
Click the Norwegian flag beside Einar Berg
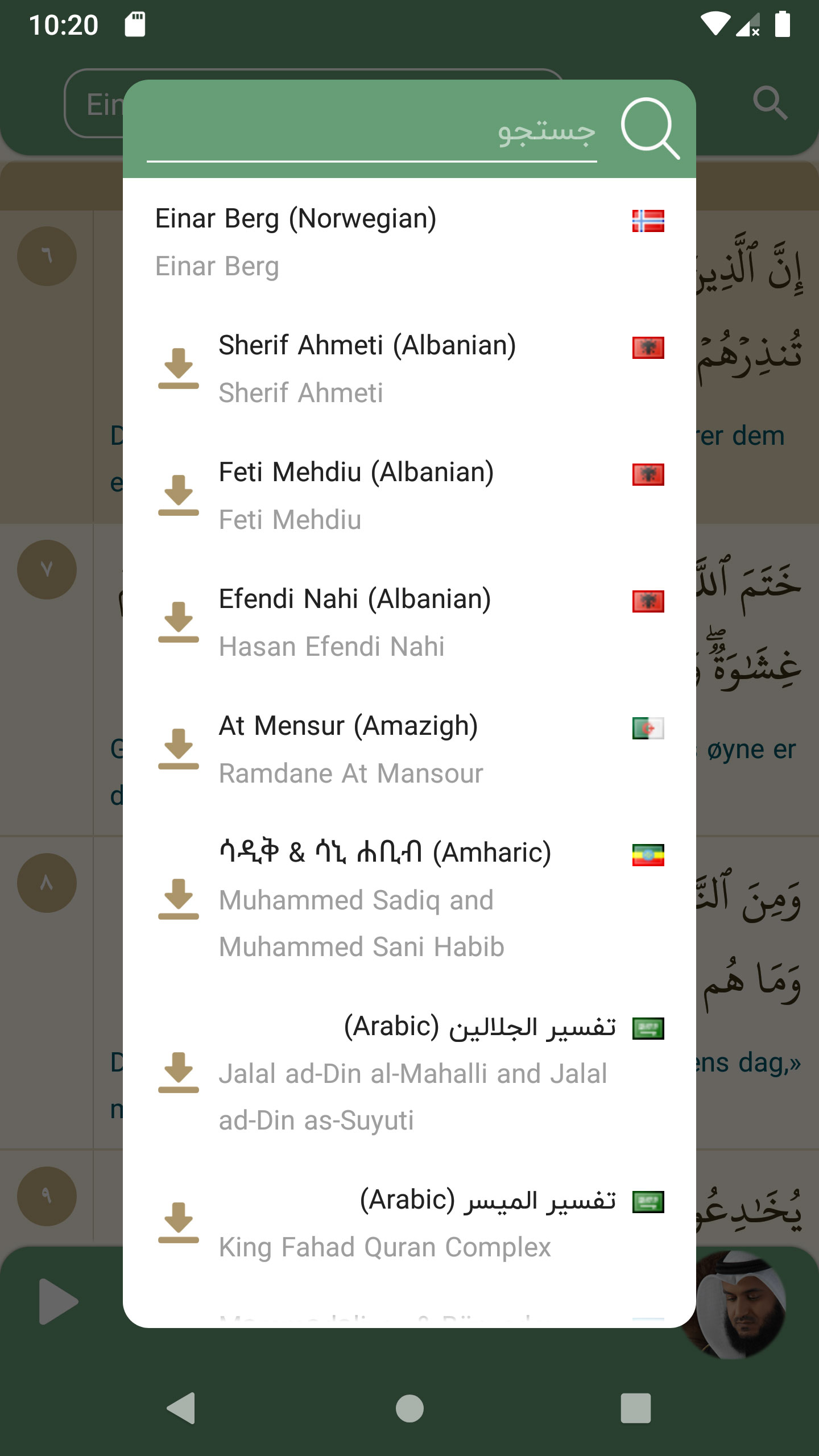click(x=648, y=221)
